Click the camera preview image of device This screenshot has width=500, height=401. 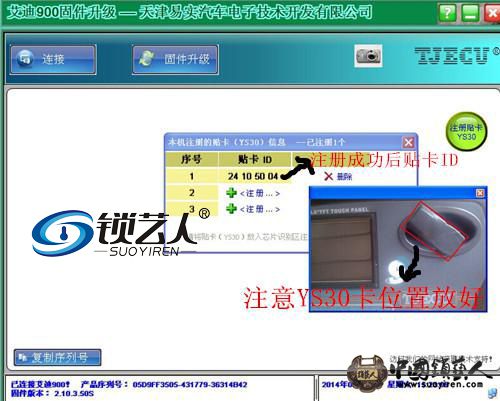pos(398,255)
